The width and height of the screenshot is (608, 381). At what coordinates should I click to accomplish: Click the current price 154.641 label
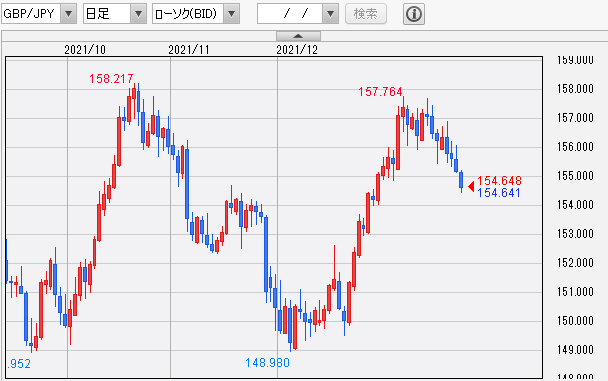(x=499, y=193)
